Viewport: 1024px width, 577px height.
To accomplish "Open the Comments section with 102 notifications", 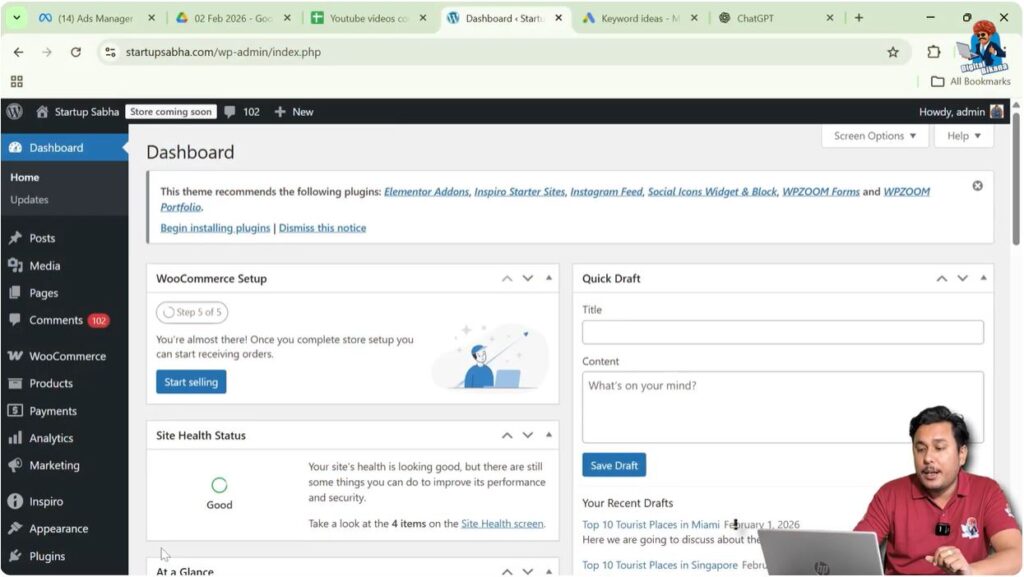I will pyautogui.click(x=58, y=320).
